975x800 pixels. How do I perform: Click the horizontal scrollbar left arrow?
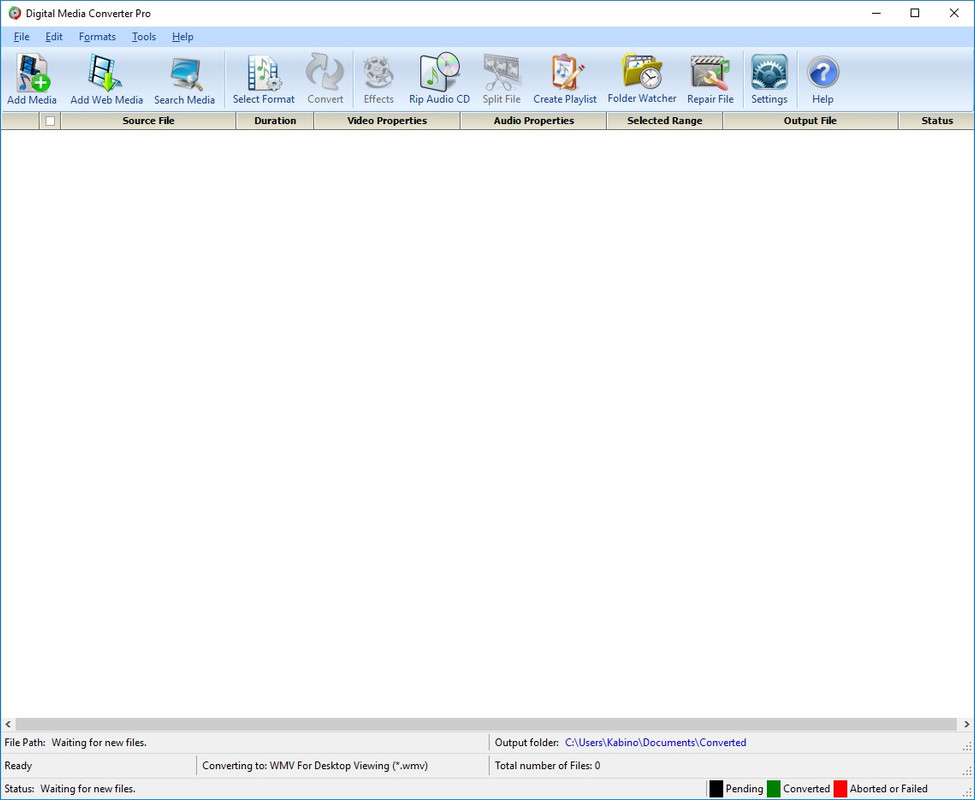pyautogui.click(x=8, y=724)
